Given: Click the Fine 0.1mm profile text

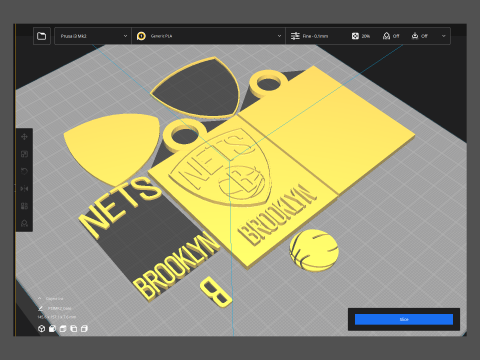Looking at the screenshot, I should (315, 36).
